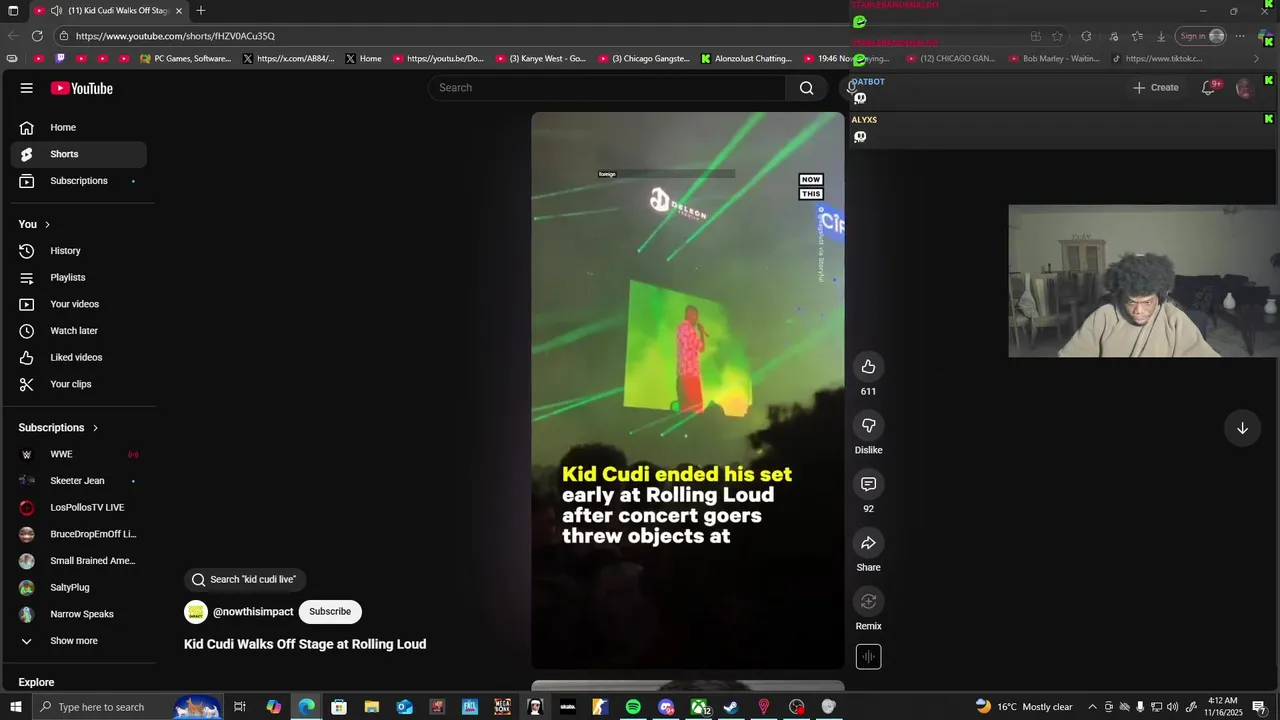Open Home in YouTube sidebar
Viewport: 1280px width, 720px height.
(x=79, y=127)
